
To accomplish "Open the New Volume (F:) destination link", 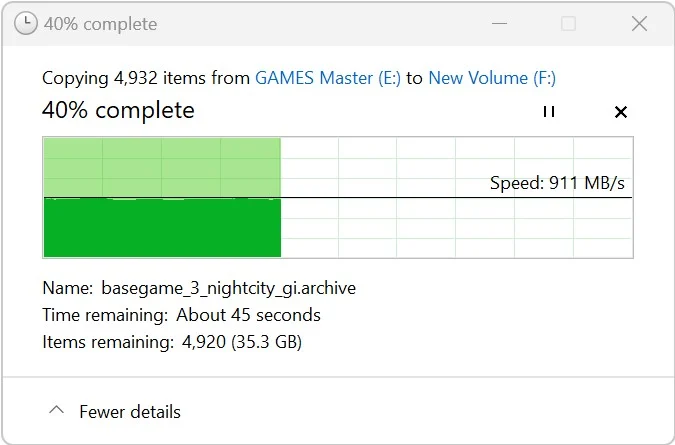I will [492, 78].
